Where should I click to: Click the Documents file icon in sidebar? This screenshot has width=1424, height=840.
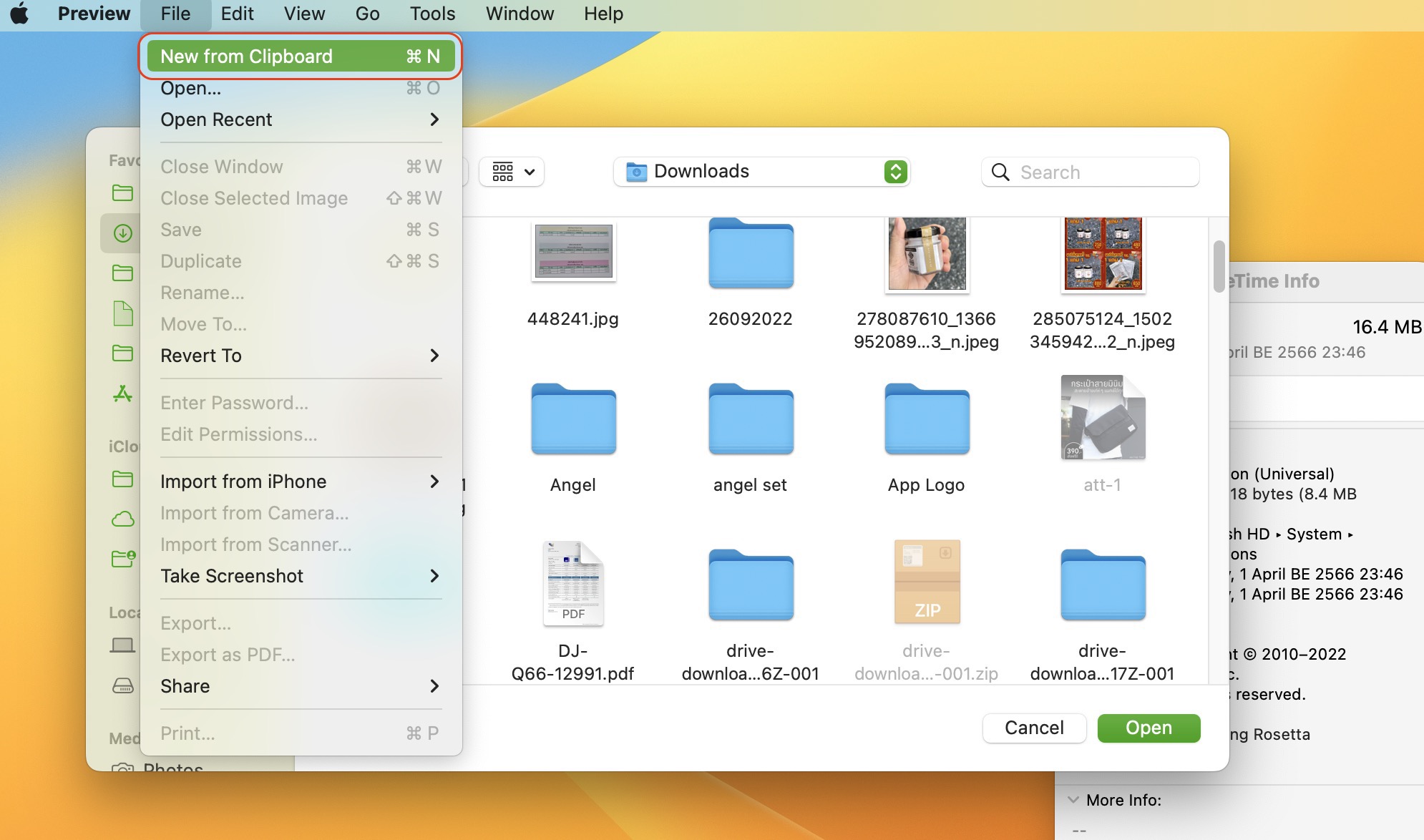122,313
